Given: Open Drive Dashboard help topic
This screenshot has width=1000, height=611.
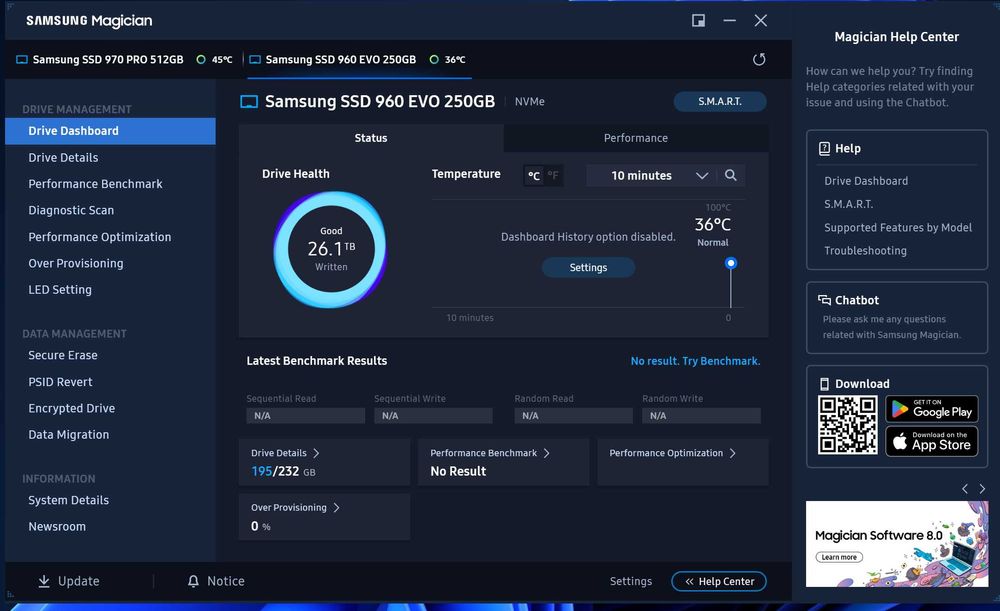Looking at the screenshot, I should [866, 181].
